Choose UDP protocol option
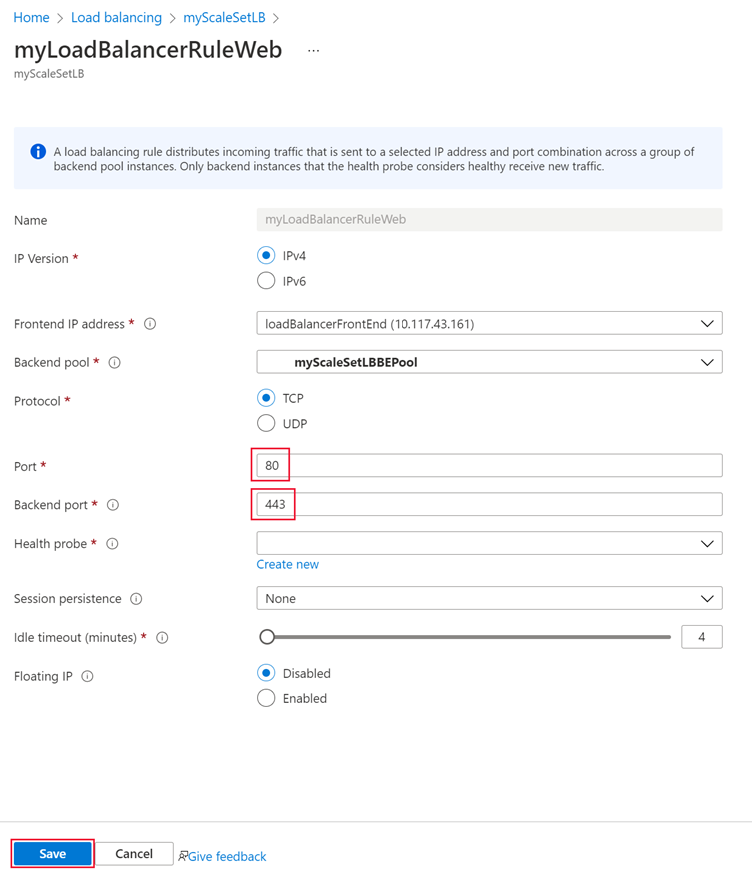The width and height of the screenshot is (752, 877). [266, 423]
